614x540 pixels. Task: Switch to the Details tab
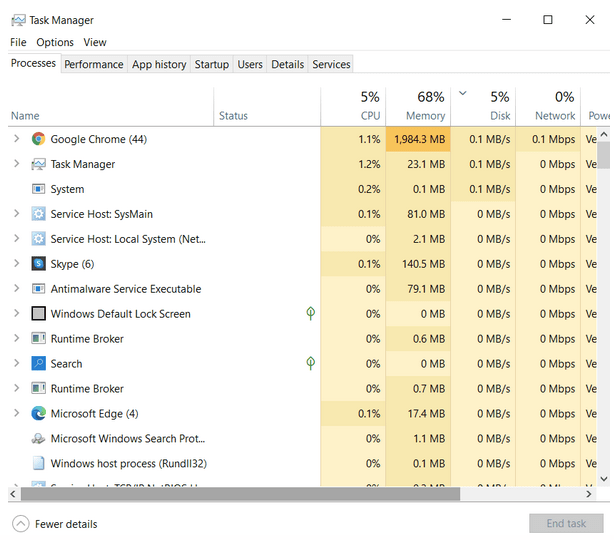pos(287,64)
